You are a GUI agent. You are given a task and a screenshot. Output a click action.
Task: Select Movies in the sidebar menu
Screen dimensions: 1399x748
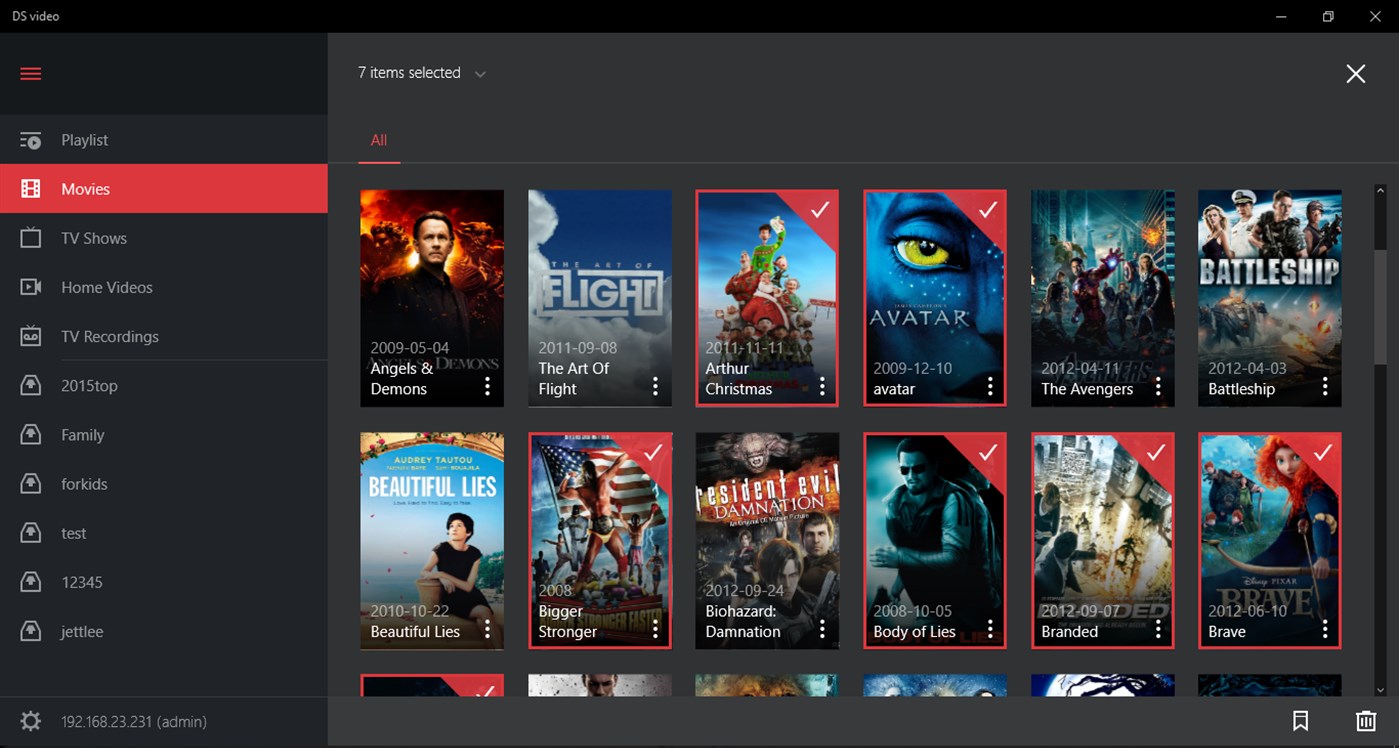(86, 188)
